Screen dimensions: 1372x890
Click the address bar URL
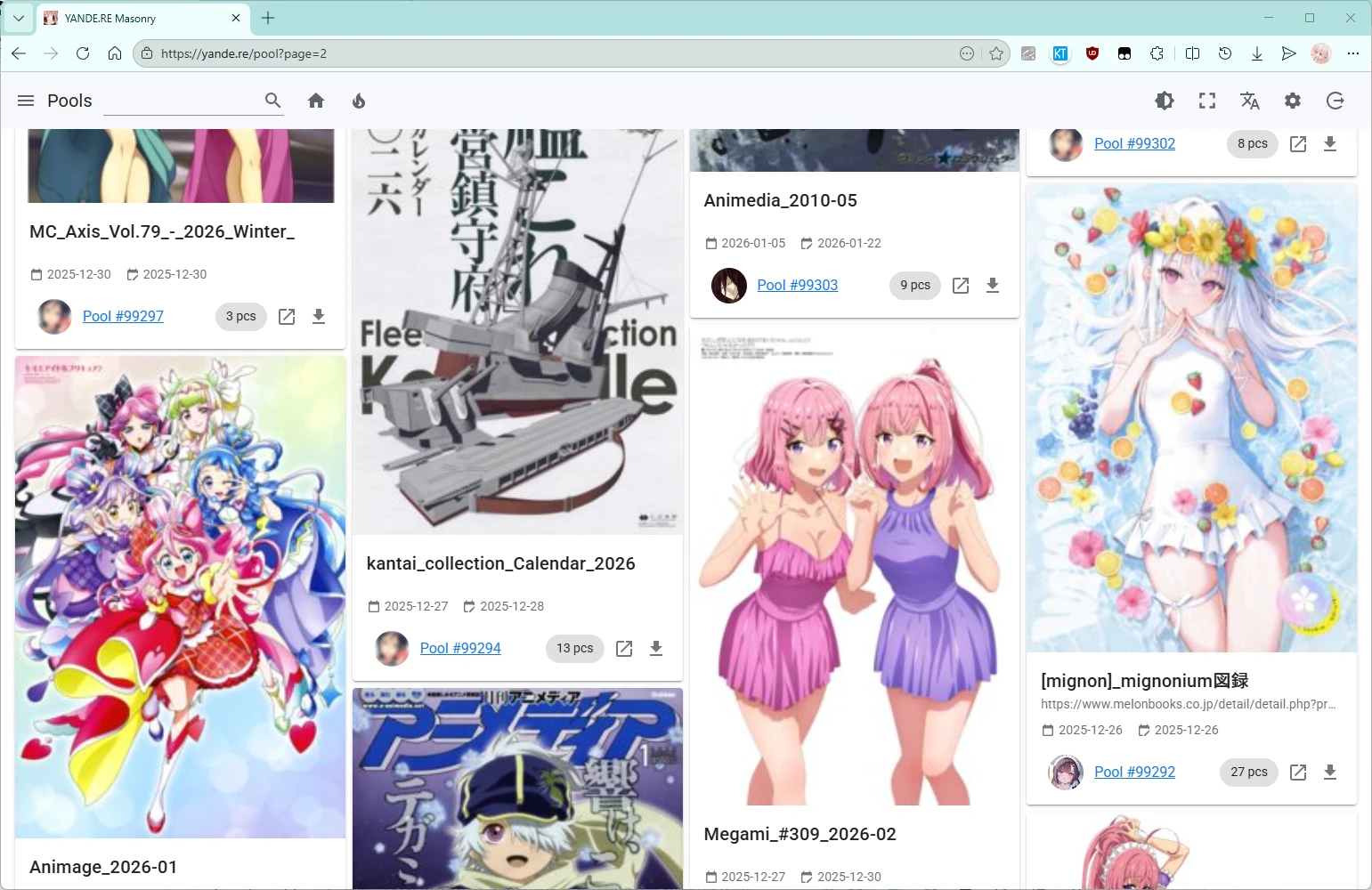244,53
